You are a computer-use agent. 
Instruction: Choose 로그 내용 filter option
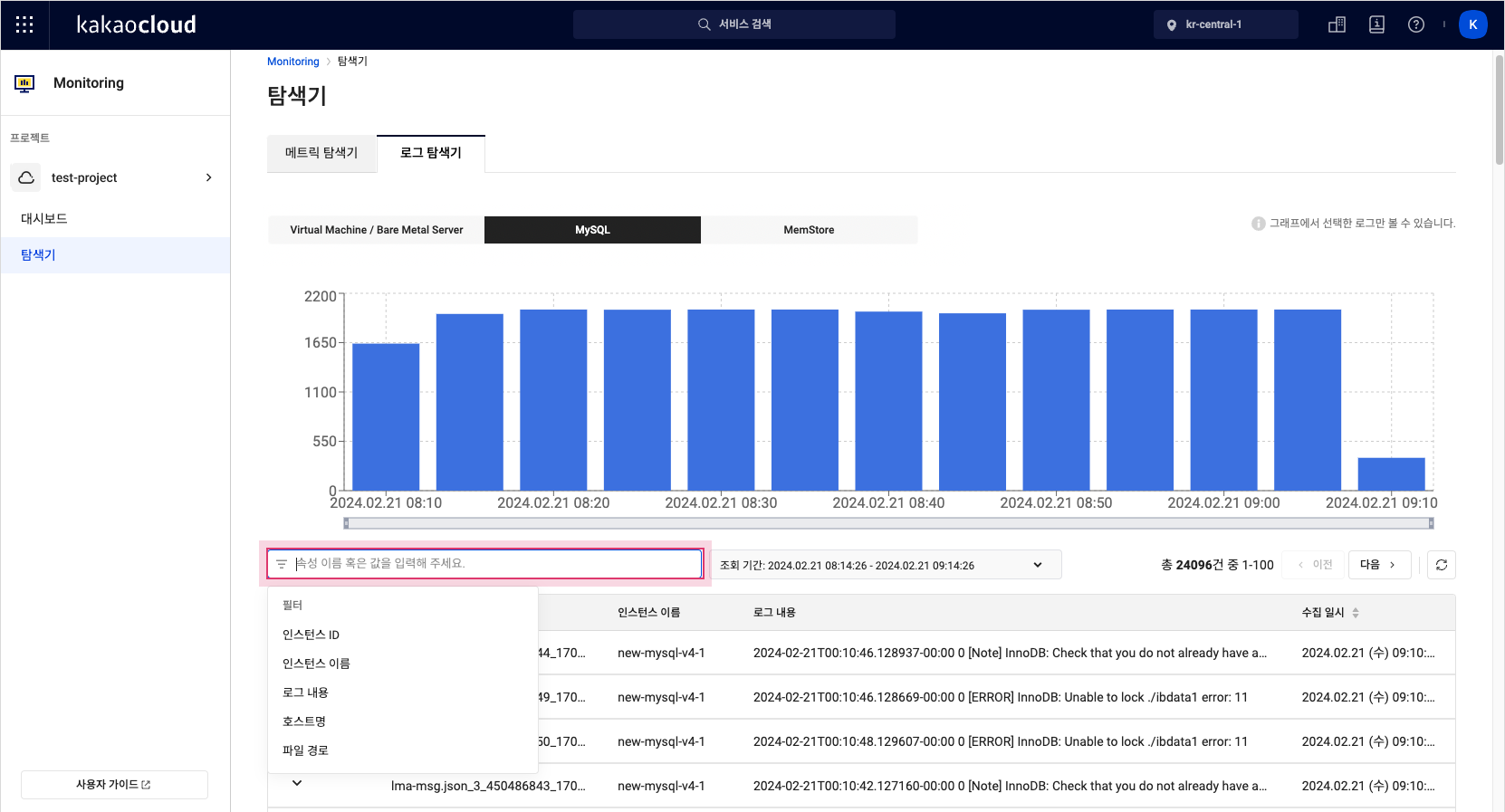(x=403, y=693)
